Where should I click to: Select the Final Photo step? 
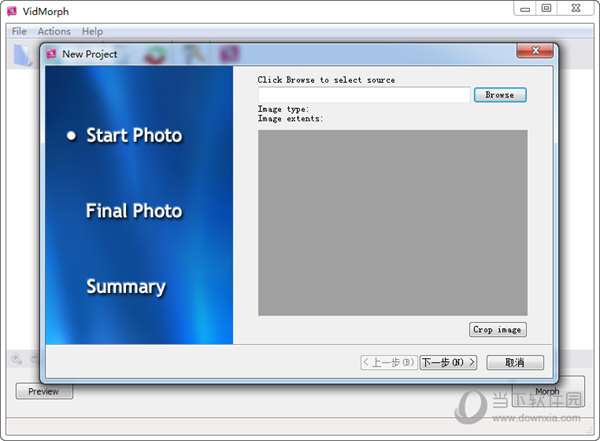coord(134,211)
